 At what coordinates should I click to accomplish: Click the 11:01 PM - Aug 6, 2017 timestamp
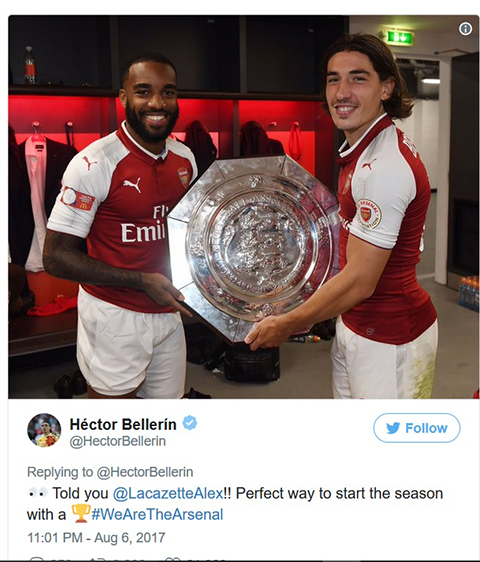pyautogui.click(x=96, y=538)
